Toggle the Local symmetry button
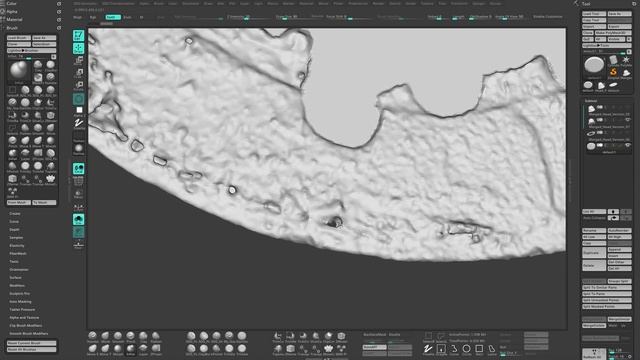The width and height of the screenshot is (640, 360). 78,169
